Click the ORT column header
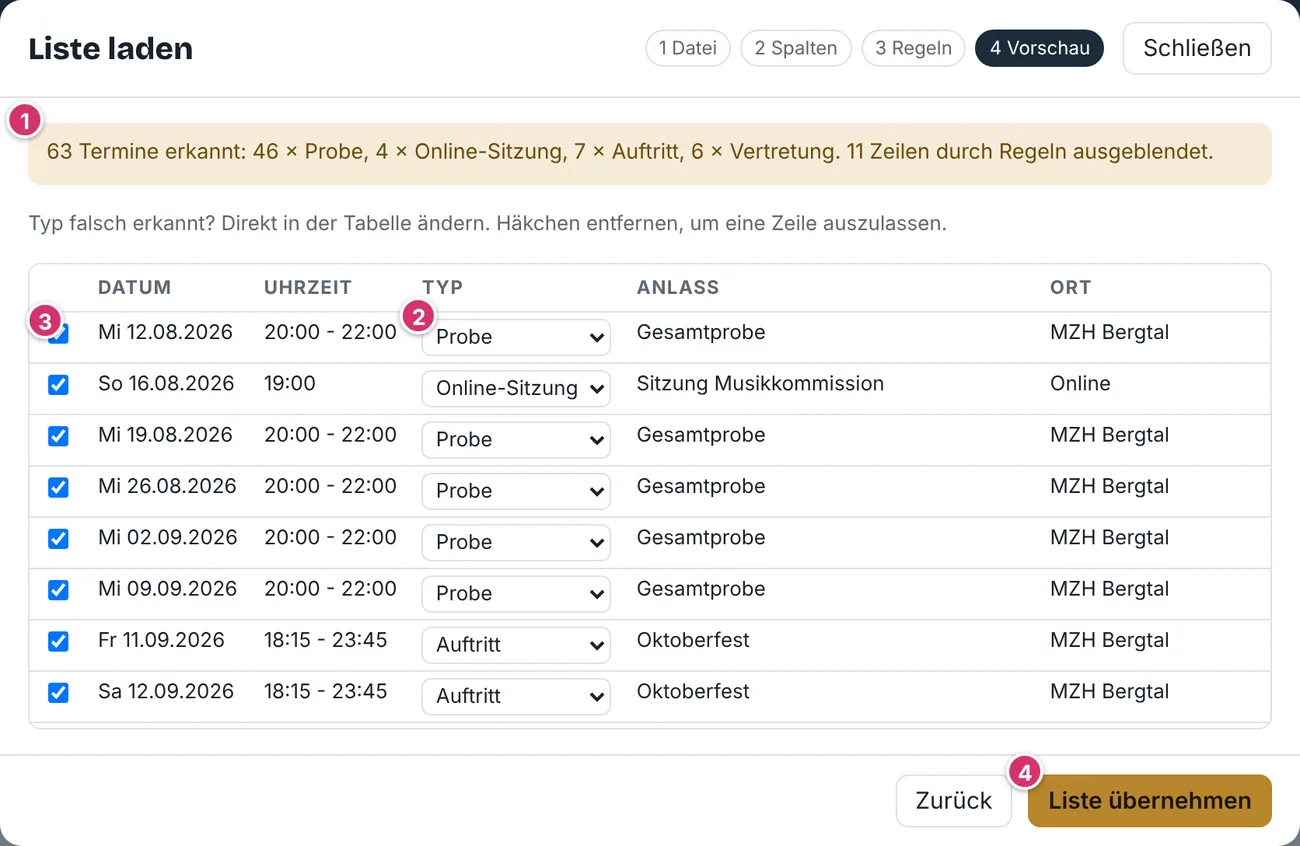This screenshot has width=1300, height=846. [x=1070, y=288]
